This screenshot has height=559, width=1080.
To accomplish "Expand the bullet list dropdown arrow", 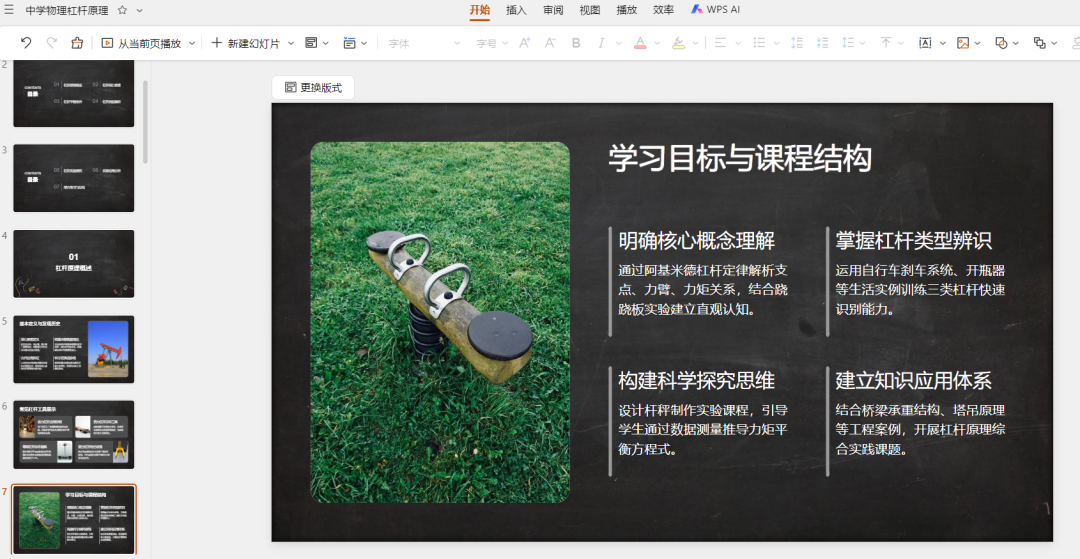I will 776,43.
